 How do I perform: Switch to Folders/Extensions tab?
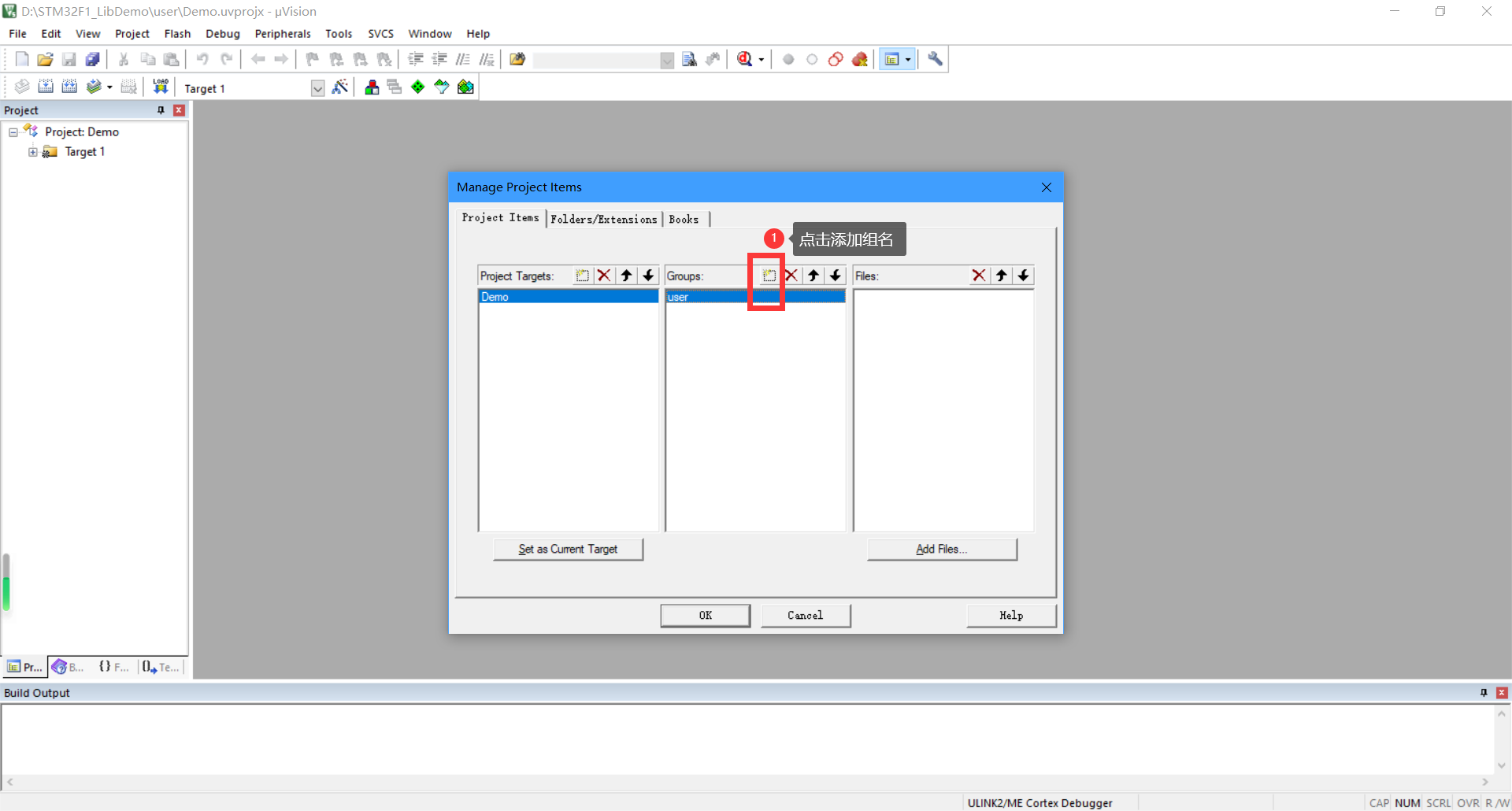tap(604, 220)
